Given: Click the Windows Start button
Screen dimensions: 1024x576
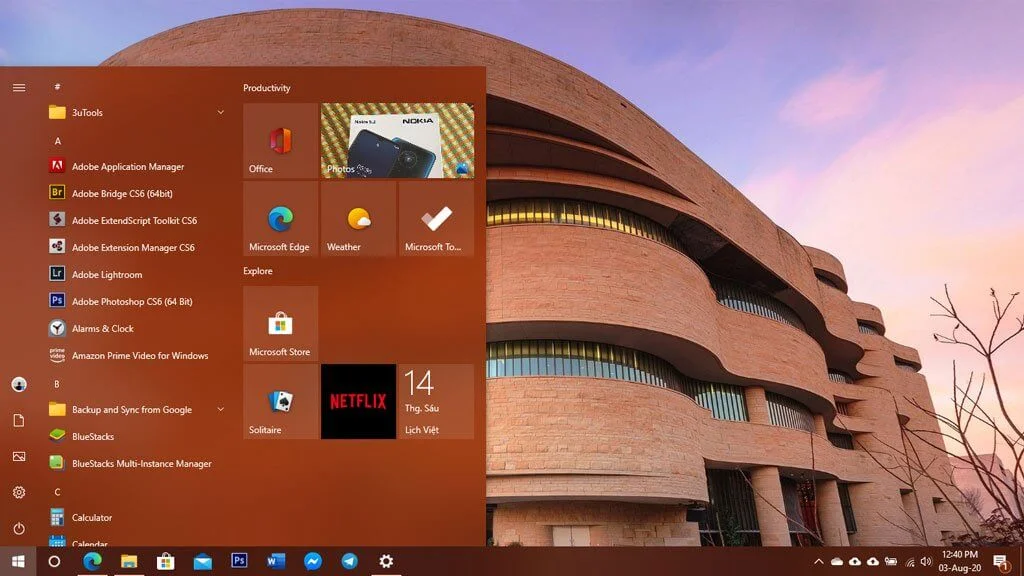Looking at the screenshot, I should (x=18, y=561).
